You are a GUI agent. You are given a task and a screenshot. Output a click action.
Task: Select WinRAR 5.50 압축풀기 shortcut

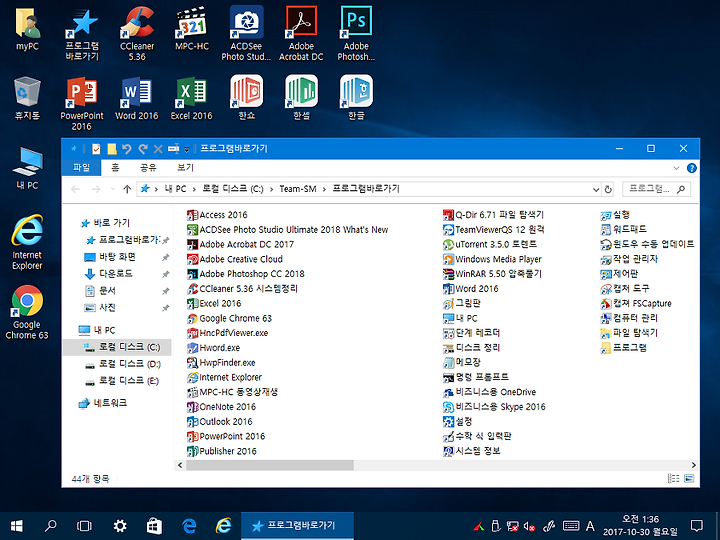click(492, 274)
